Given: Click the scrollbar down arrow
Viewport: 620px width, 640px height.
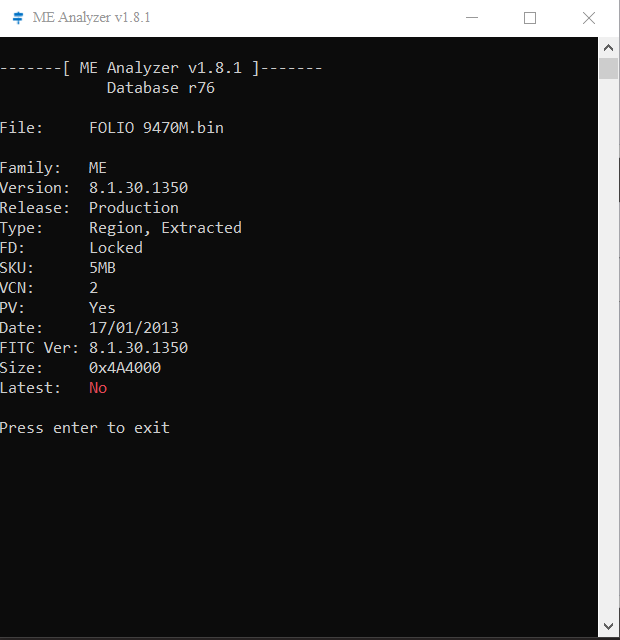Looking at the screenshot, I should 608,626.
